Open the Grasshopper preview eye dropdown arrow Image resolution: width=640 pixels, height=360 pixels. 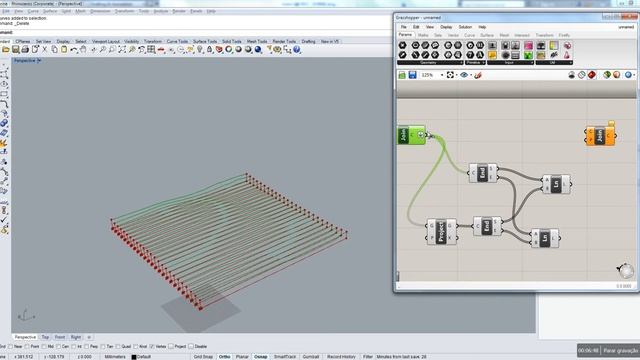click(471, 75)
